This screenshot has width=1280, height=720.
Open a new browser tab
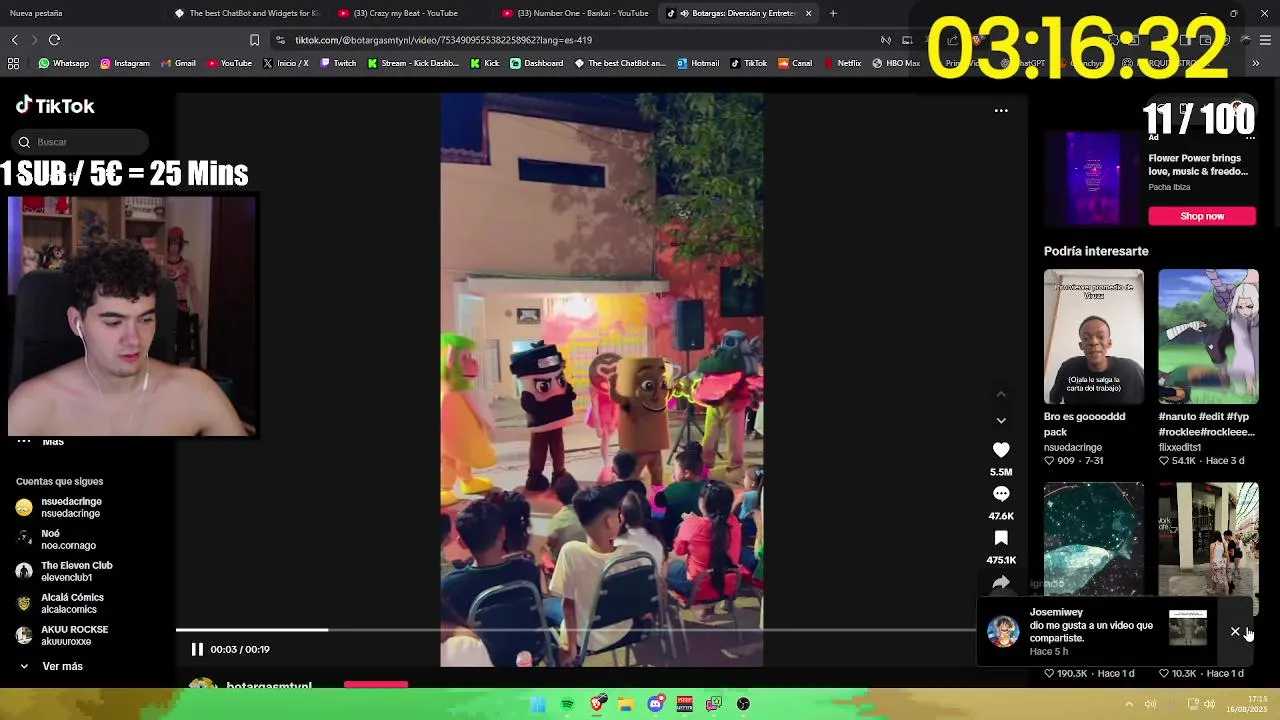pyautogui.click(x=833, y=13)
